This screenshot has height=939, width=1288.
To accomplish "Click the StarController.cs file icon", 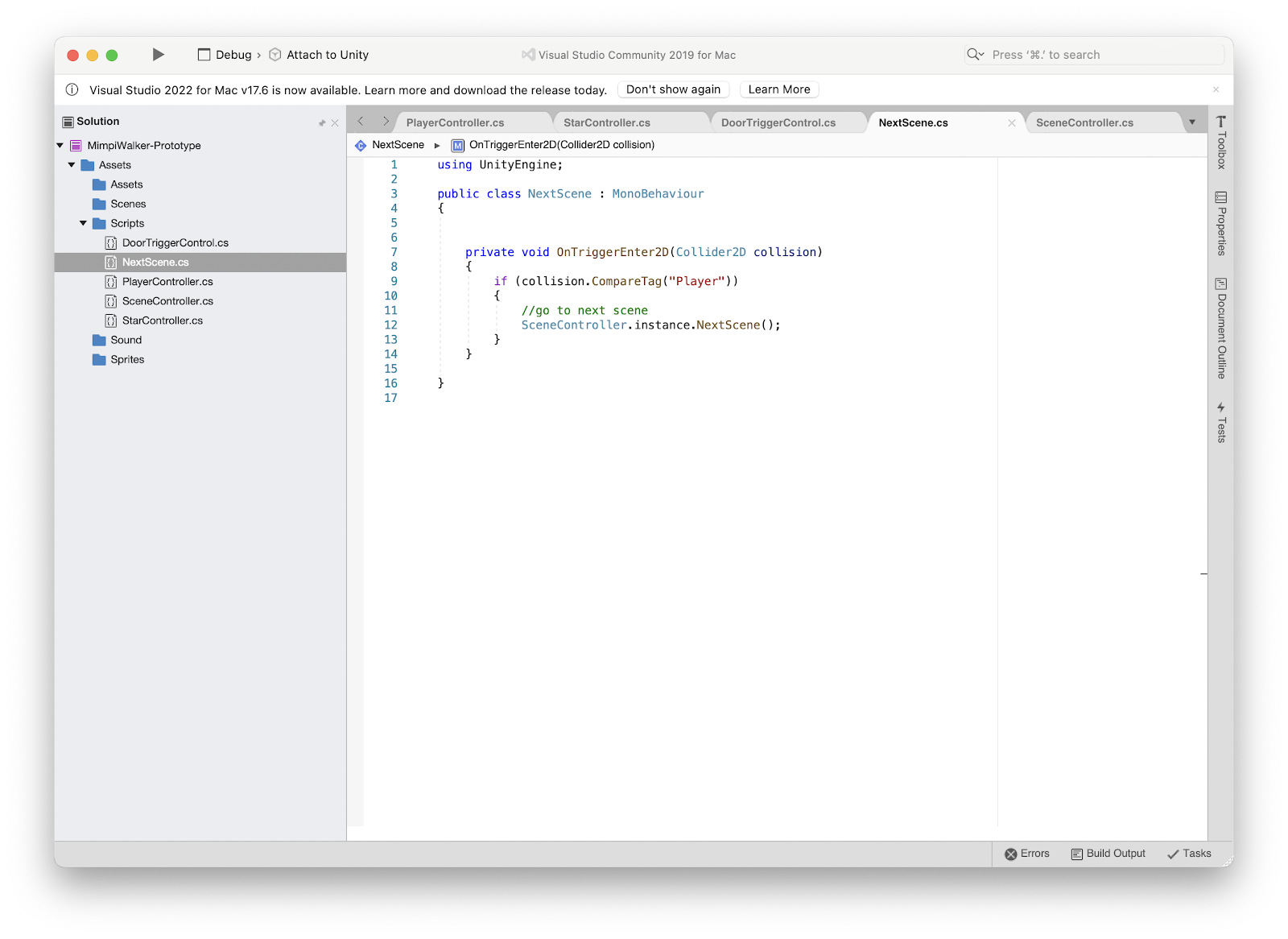I will coord(111,321).
